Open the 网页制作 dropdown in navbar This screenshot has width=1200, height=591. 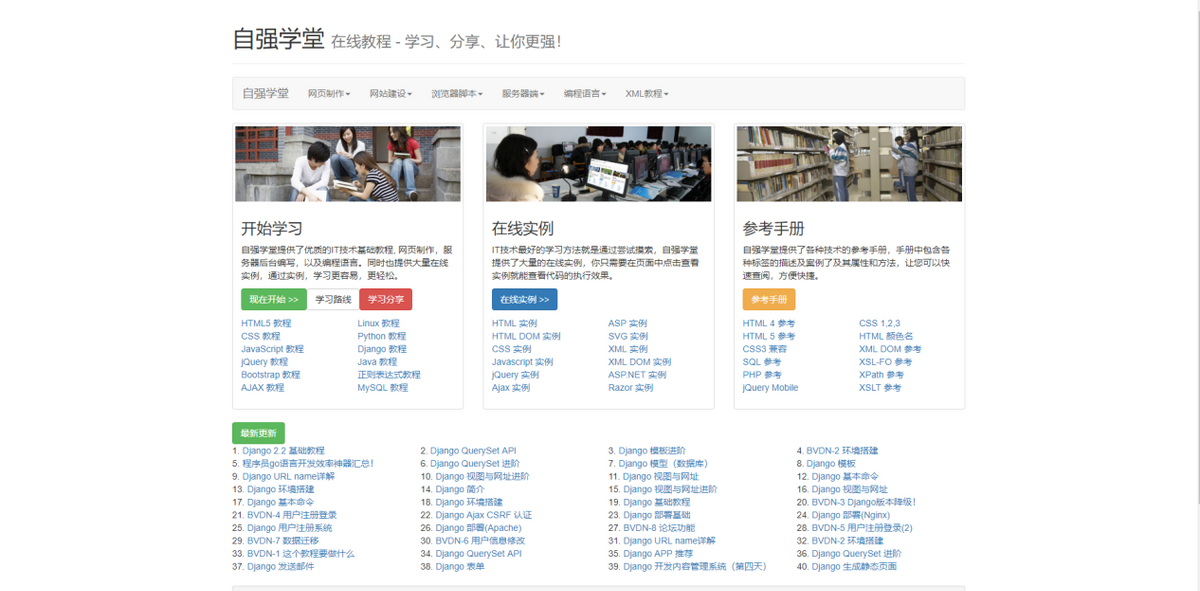(x=329, y=94)
